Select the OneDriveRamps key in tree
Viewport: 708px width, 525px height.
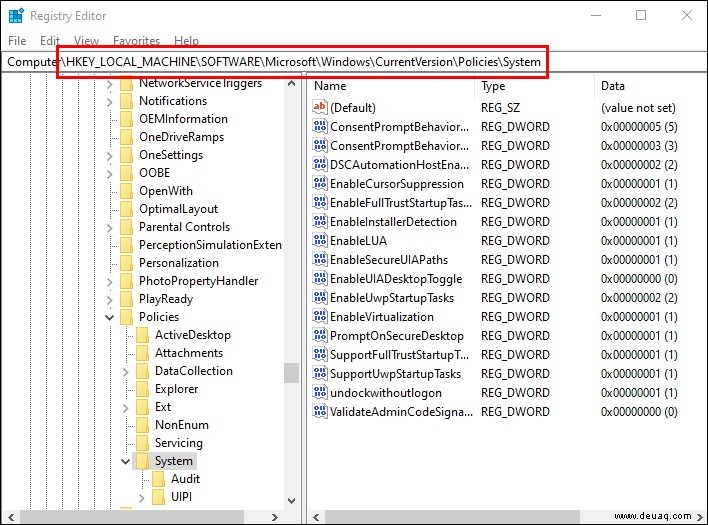pos(181,137)
